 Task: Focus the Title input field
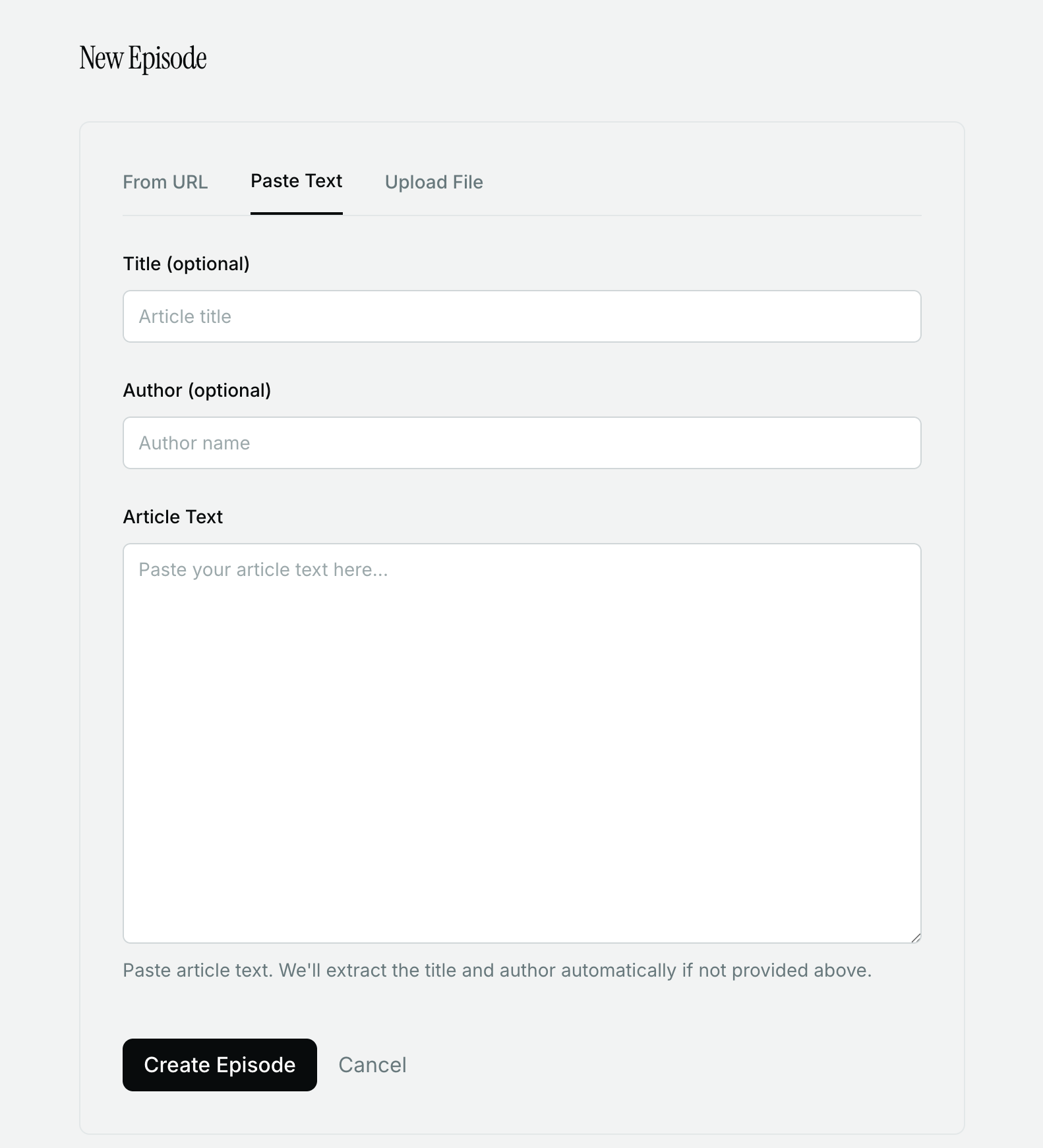[521, 316]
